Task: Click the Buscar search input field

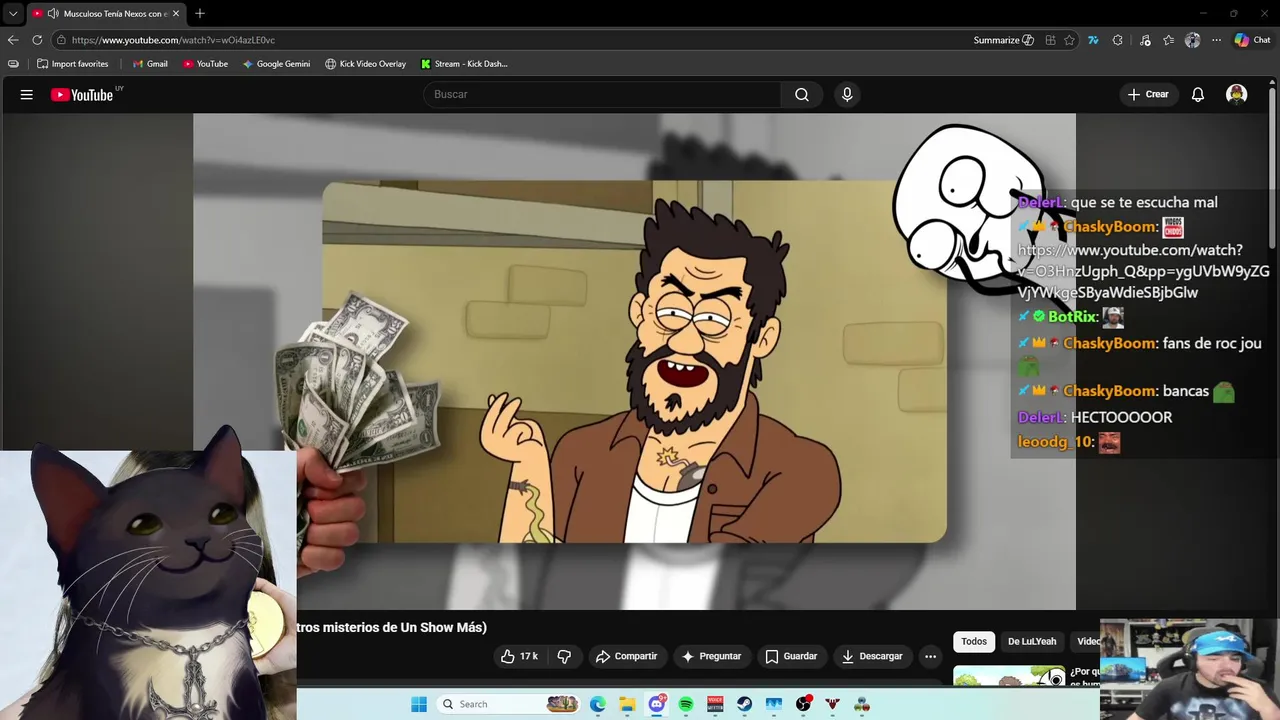Action: coord(602,94)
